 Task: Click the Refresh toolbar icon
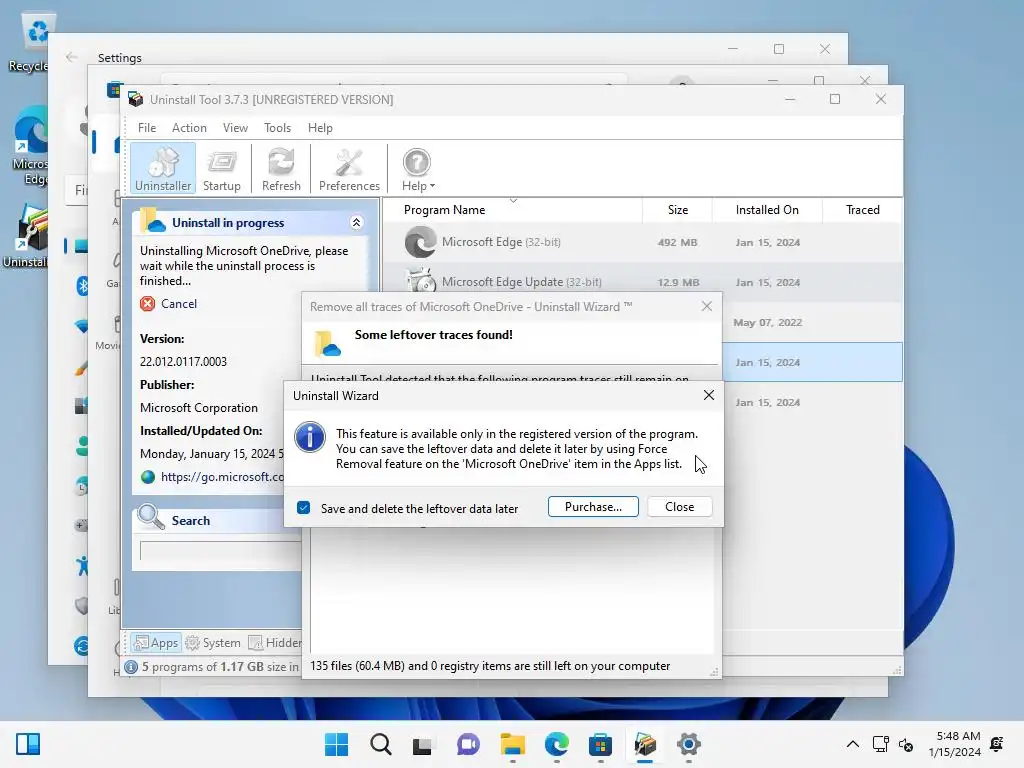click(x=281, y=168)
